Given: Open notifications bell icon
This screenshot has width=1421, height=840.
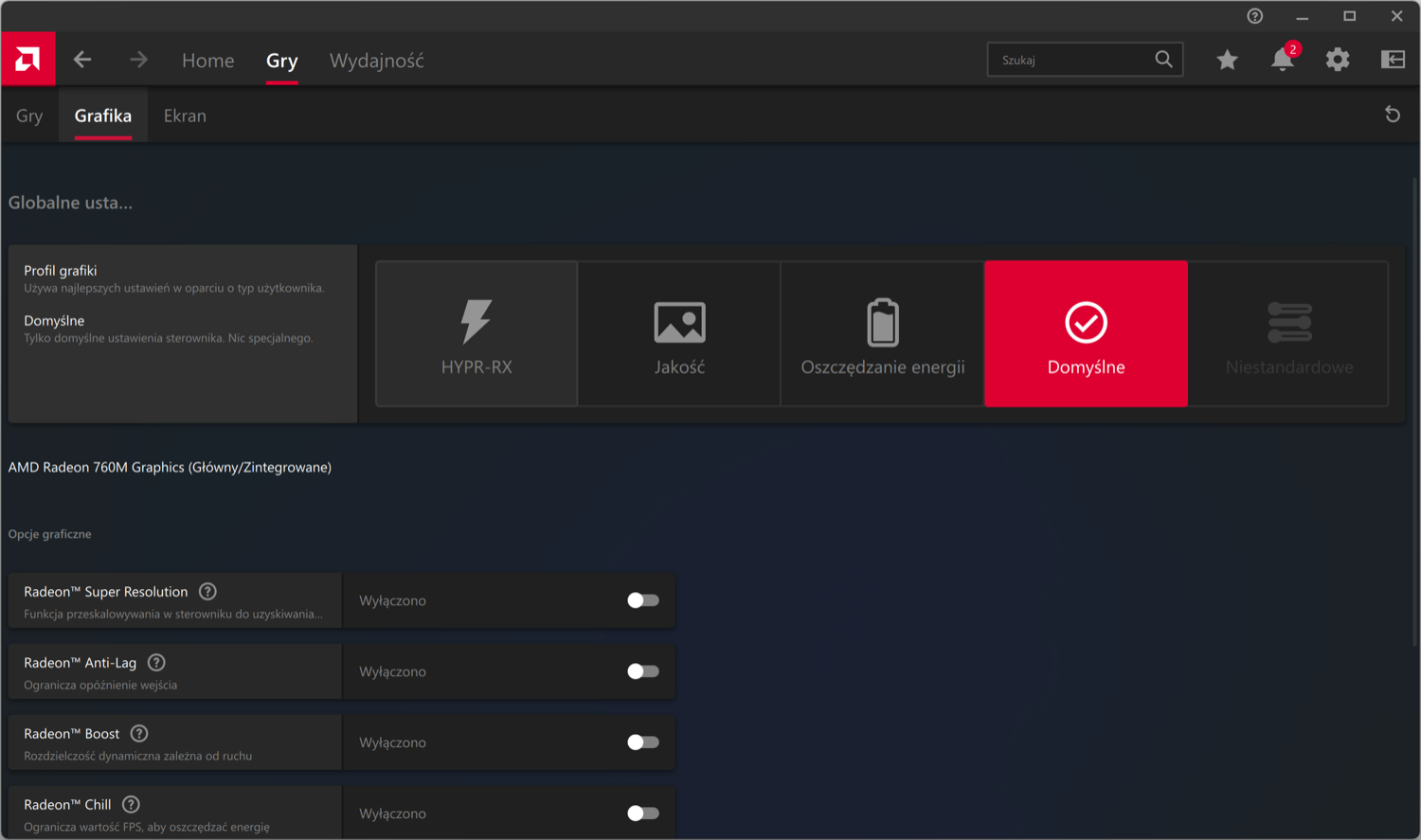Looking at the screenshot, I should [1283, 60].
